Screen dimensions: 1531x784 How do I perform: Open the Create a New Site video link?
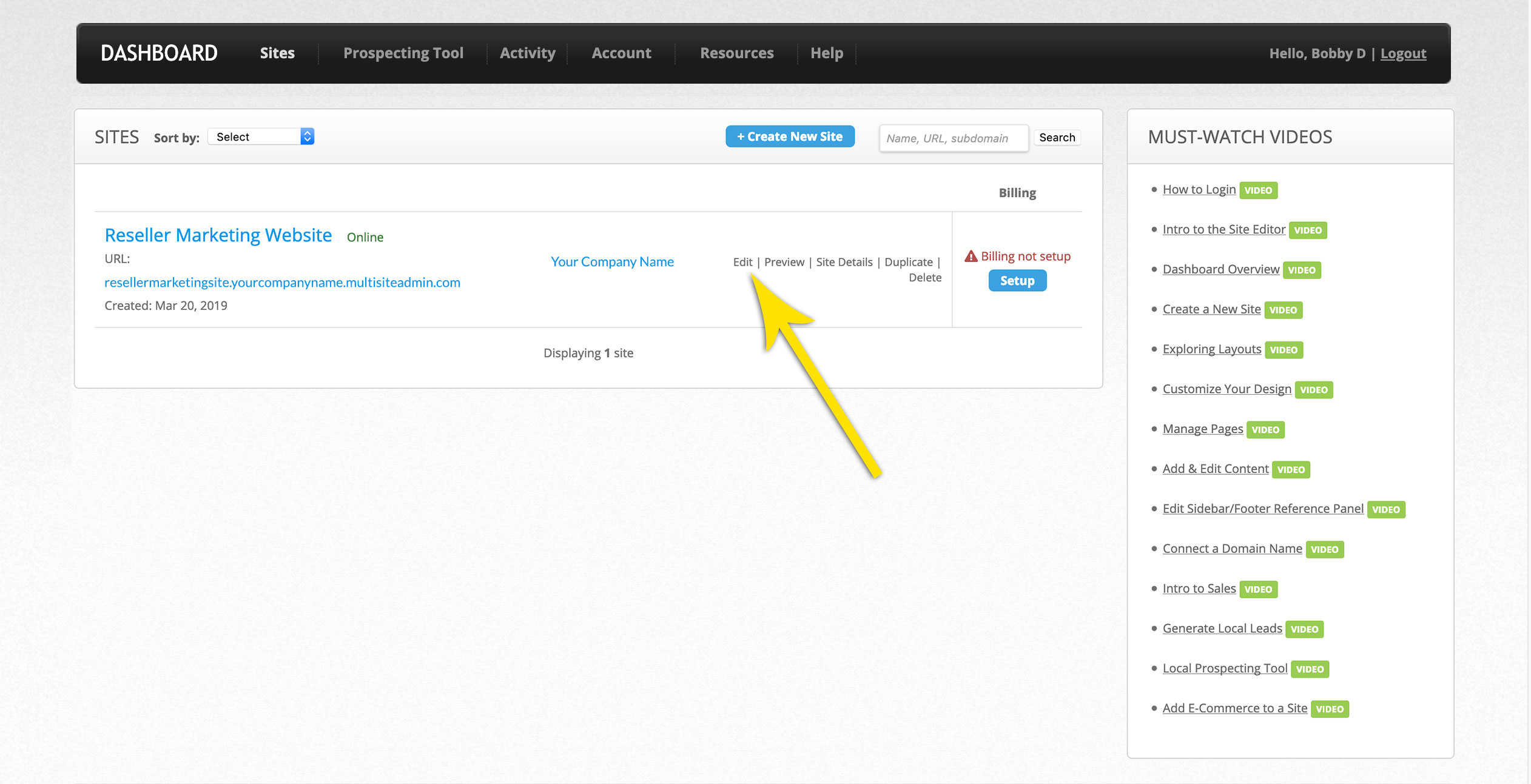1212,309
